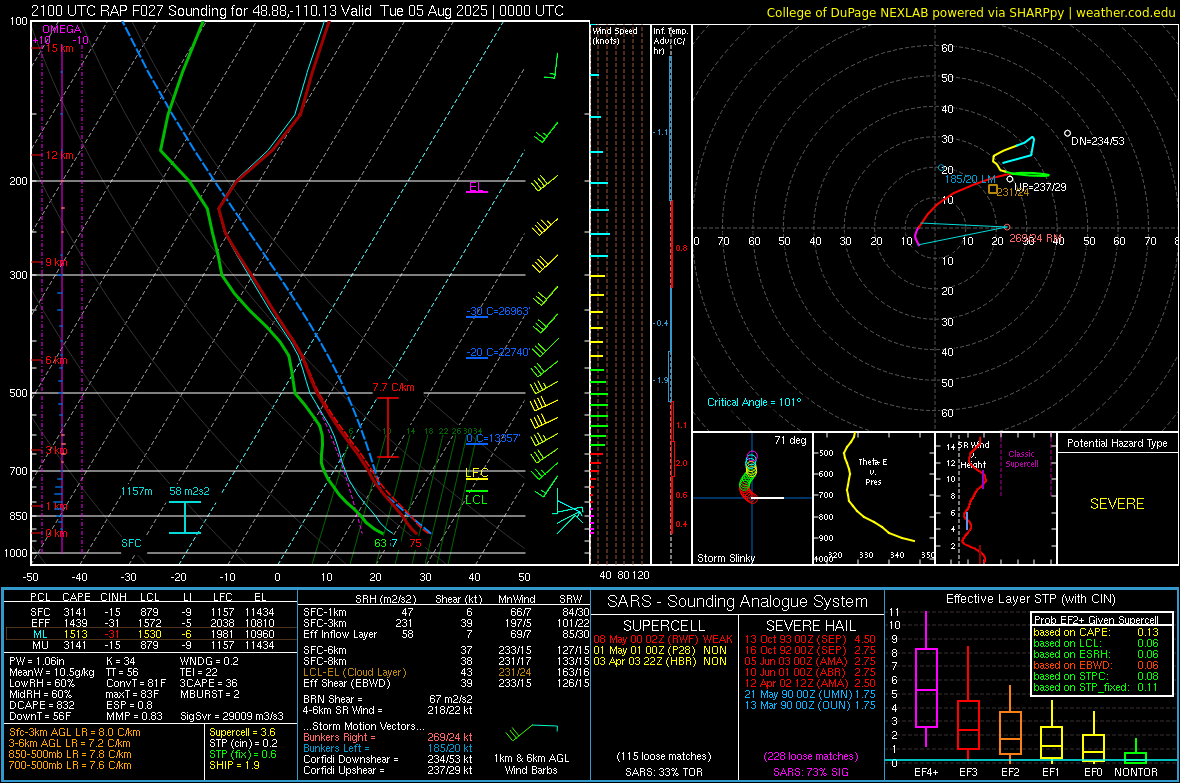
Task: Click the based on STP_fixed: 0.11 line
Action: point(1096,687)
